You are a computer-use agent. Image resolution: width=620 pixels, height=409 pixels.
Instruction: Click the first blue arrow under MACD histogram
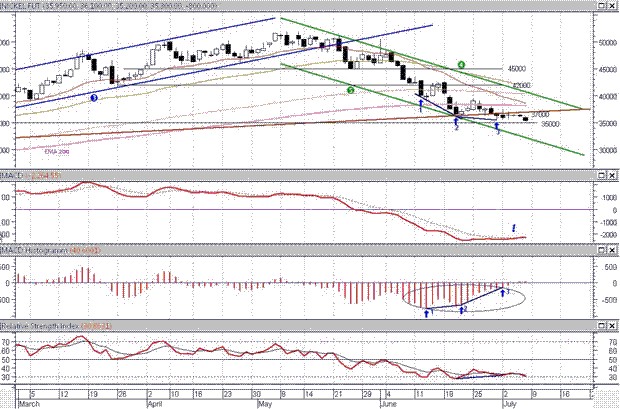point(426,312)
